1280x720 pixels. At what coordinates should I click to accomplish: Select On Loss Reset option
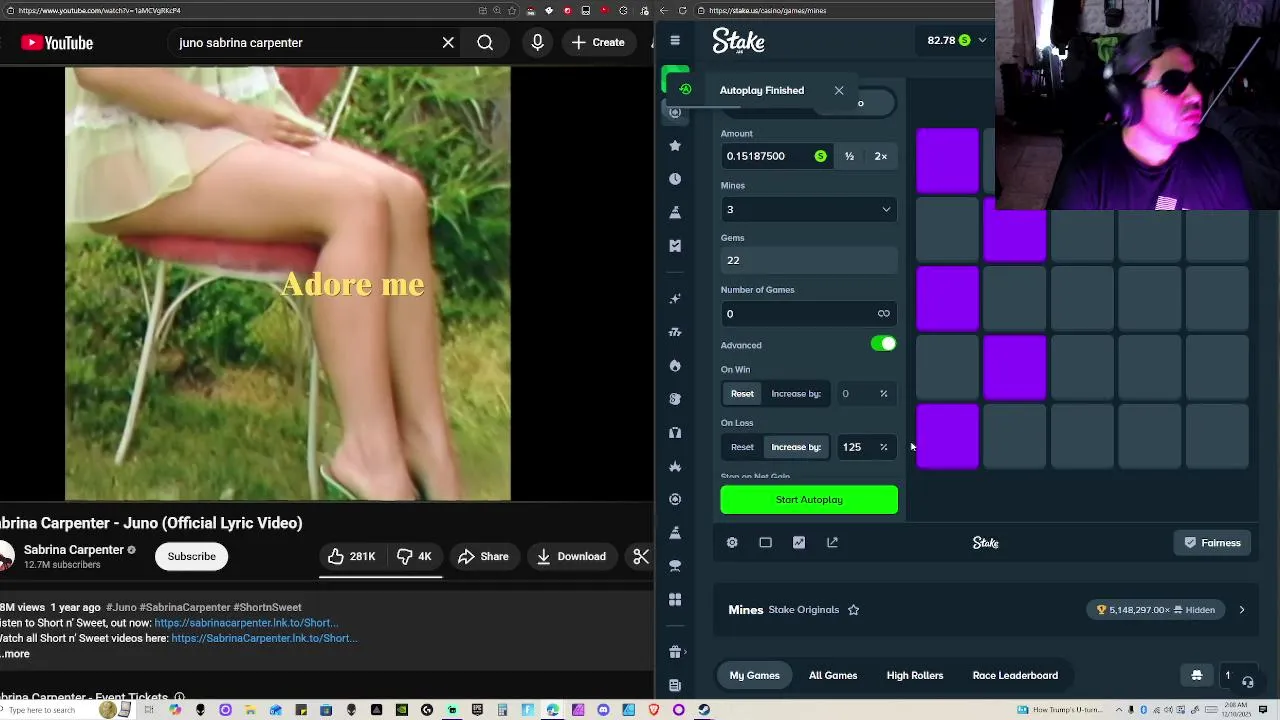click(742, 447)
